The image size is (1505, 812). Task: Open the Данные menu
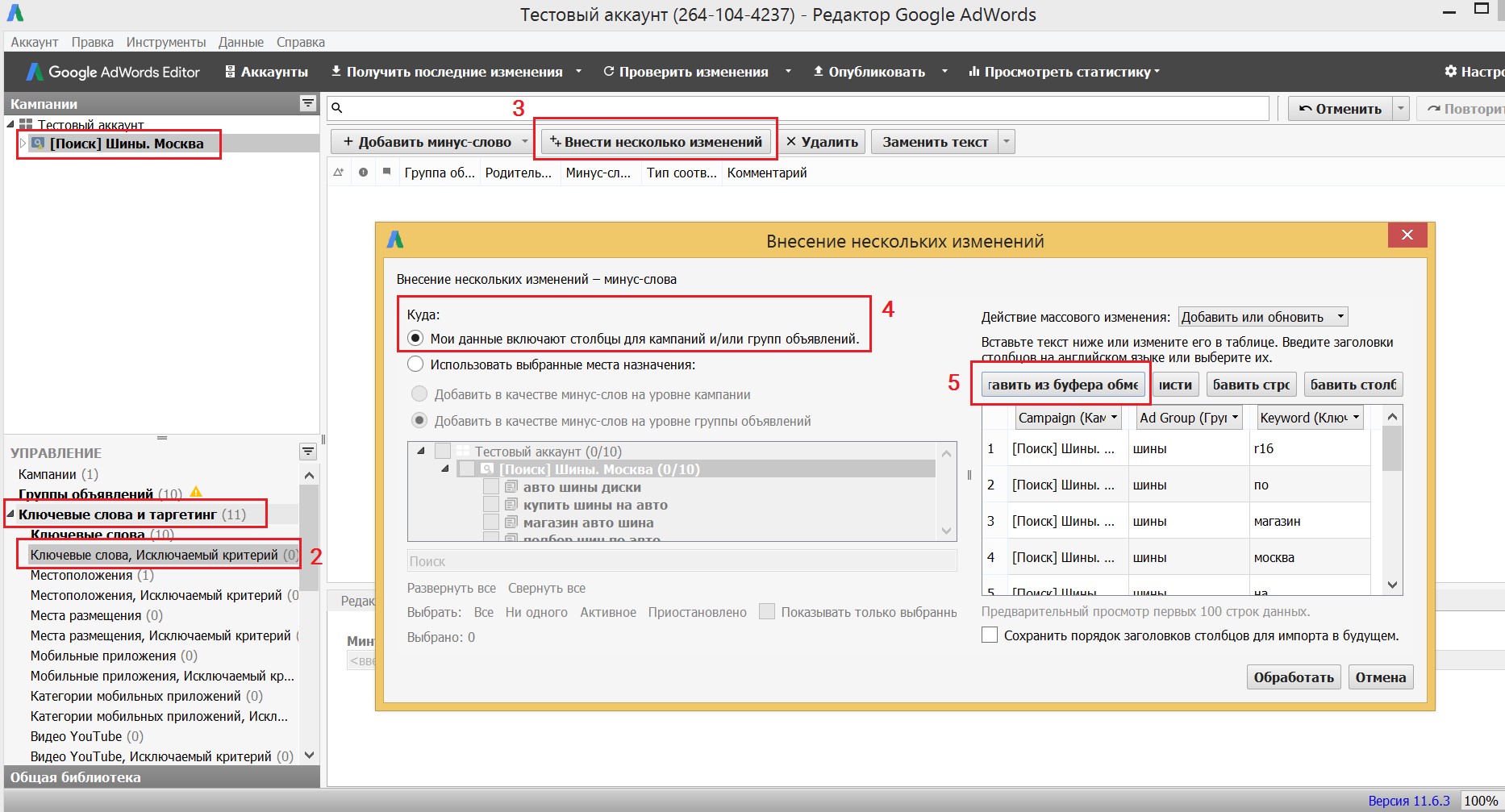pyautogui.click(x=240, y=42)
